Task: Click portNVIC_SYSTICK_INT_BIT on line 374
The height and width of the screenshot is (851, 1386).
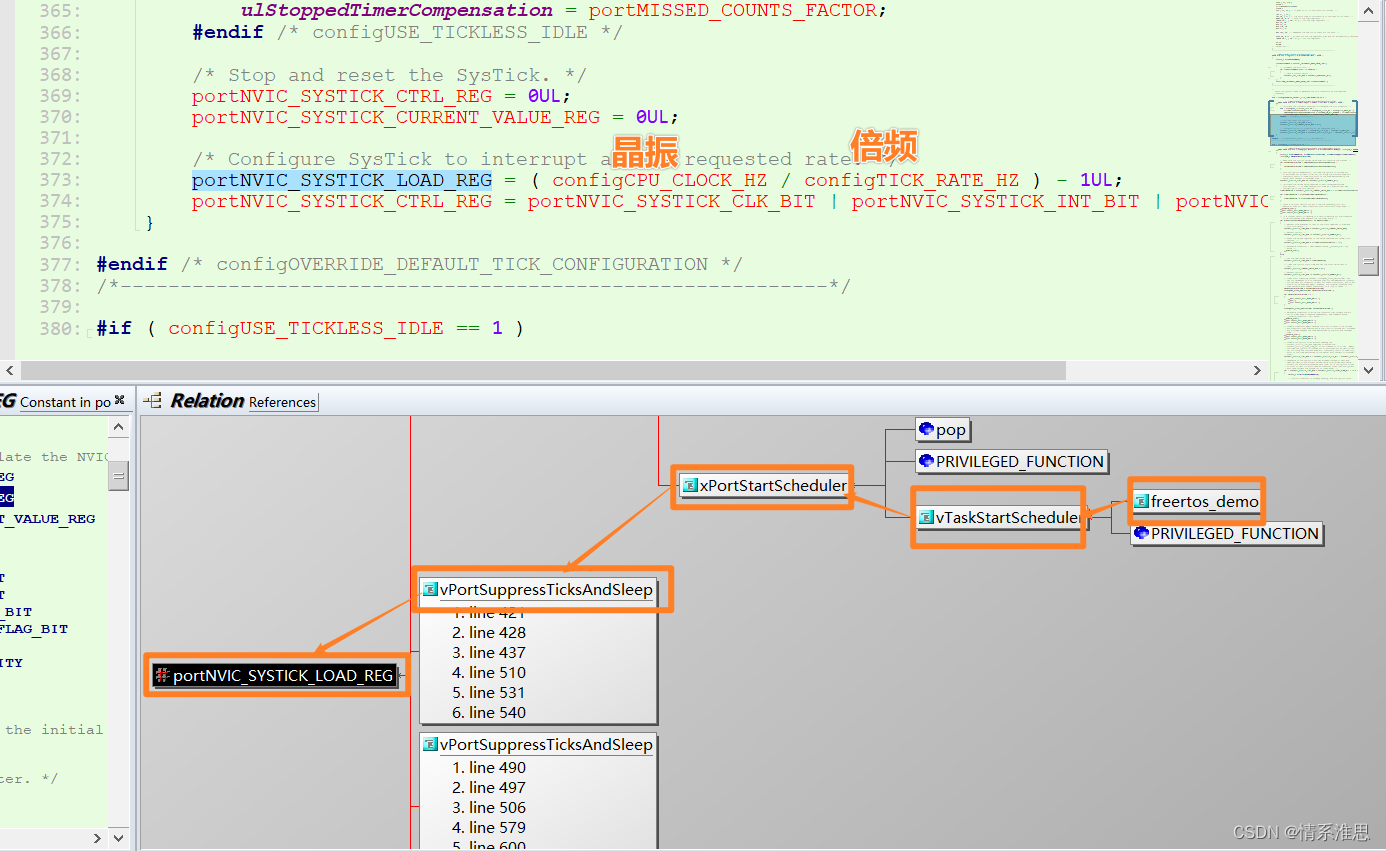Action: [996, 201]
